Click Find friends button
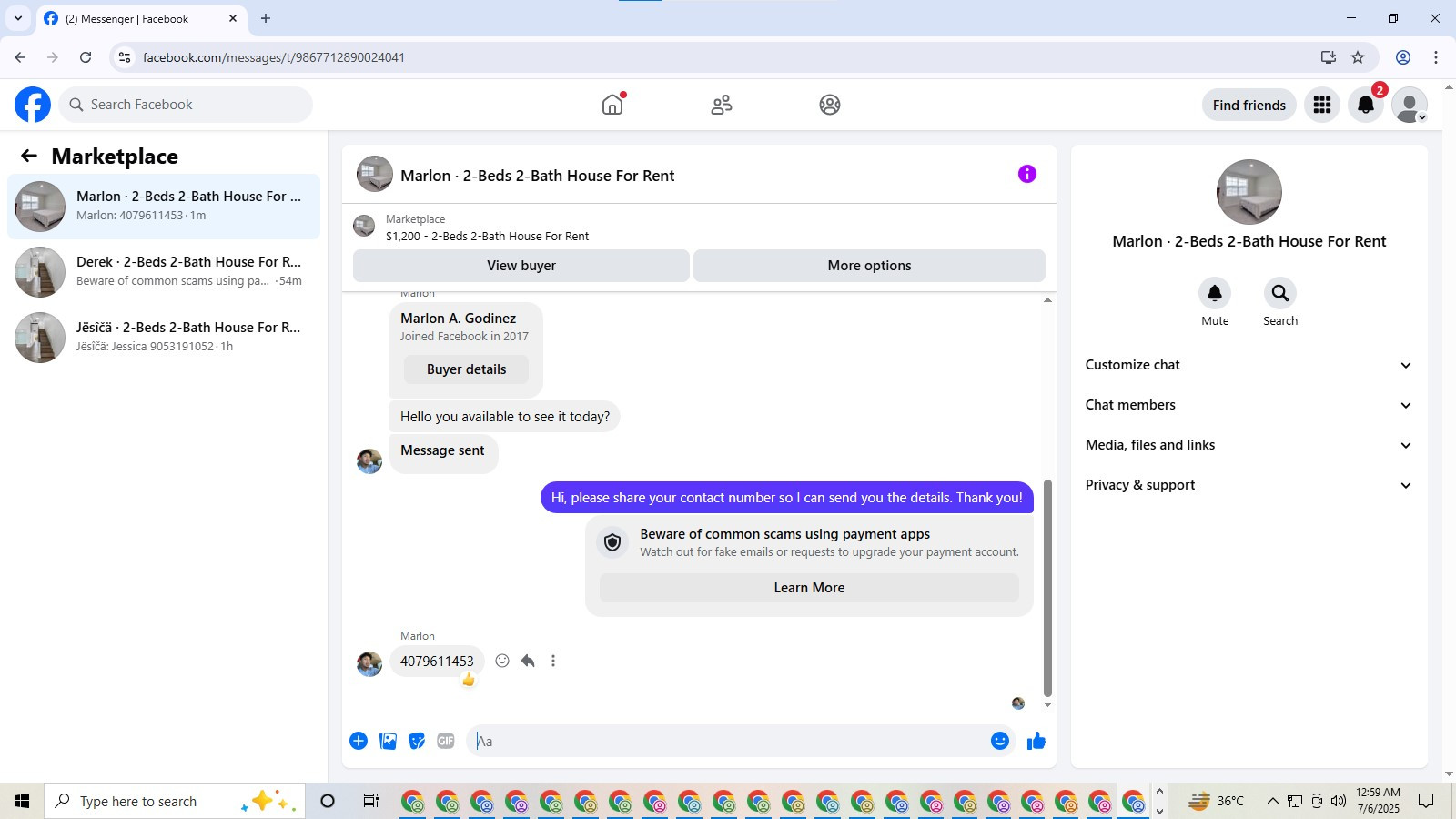The height and width of the screenshot is (819, 1456). click(x=1249, y=105)
